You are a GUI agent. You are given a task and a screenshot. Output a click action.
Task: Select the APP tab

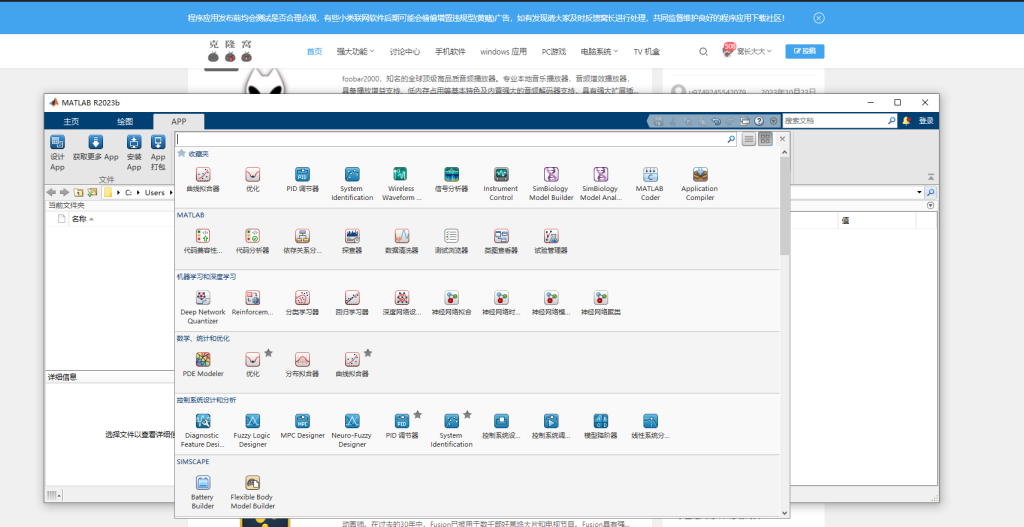click(x=179, y=121)
